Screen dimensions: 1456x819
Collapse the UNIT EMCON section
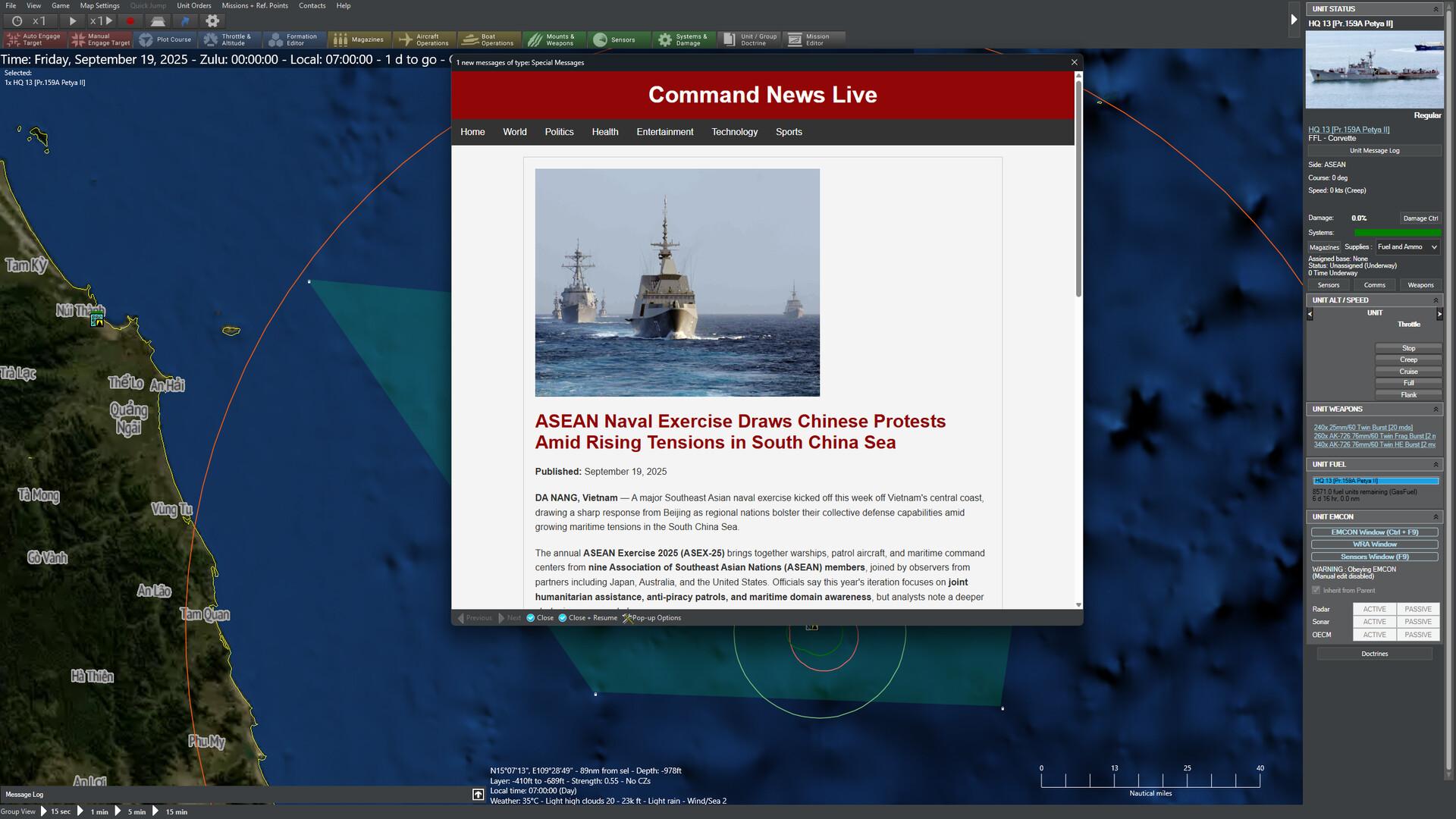[1436, 516]
